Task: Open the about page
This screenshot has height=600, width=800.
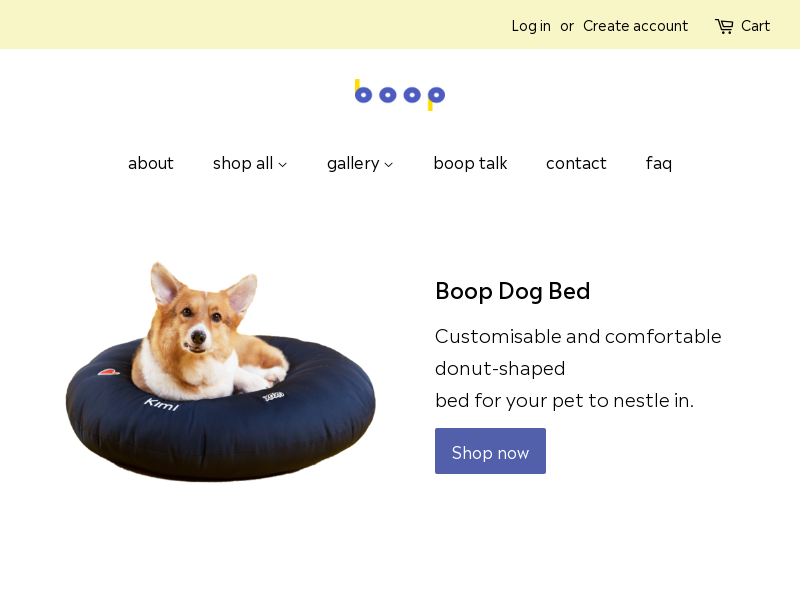Action: pos(151,163)
